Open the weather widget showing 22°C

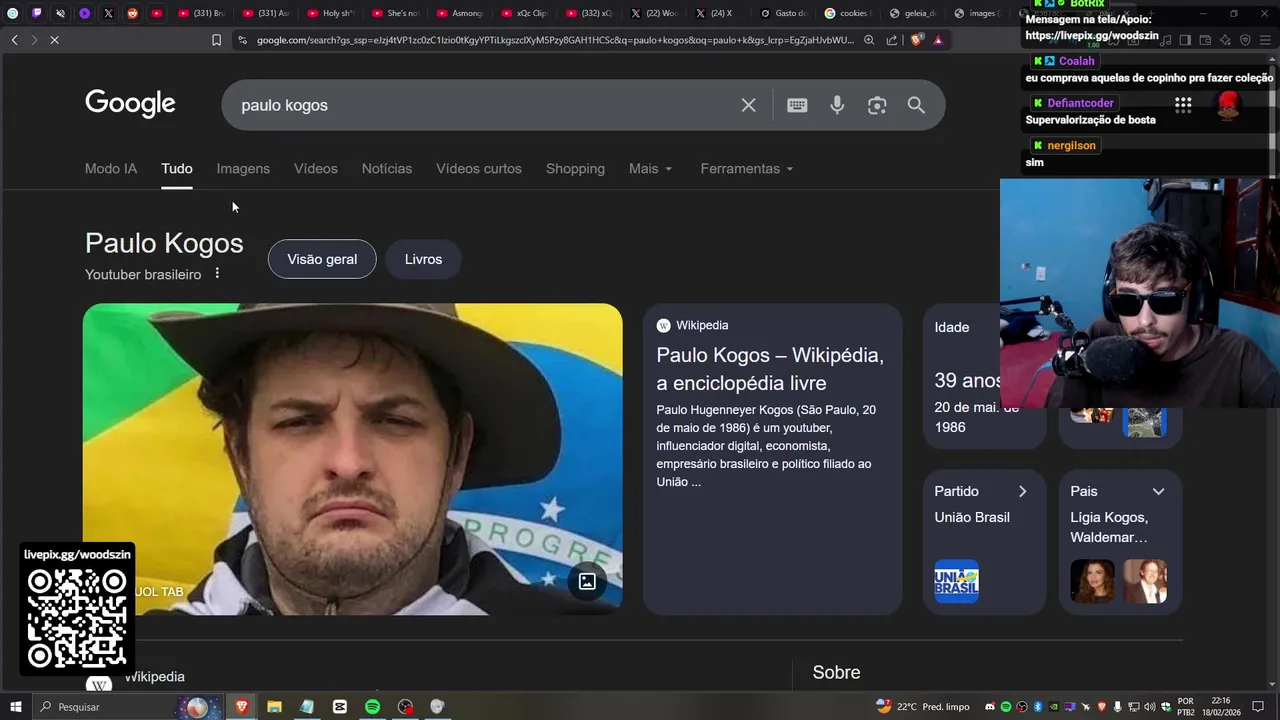coord(923,707)
